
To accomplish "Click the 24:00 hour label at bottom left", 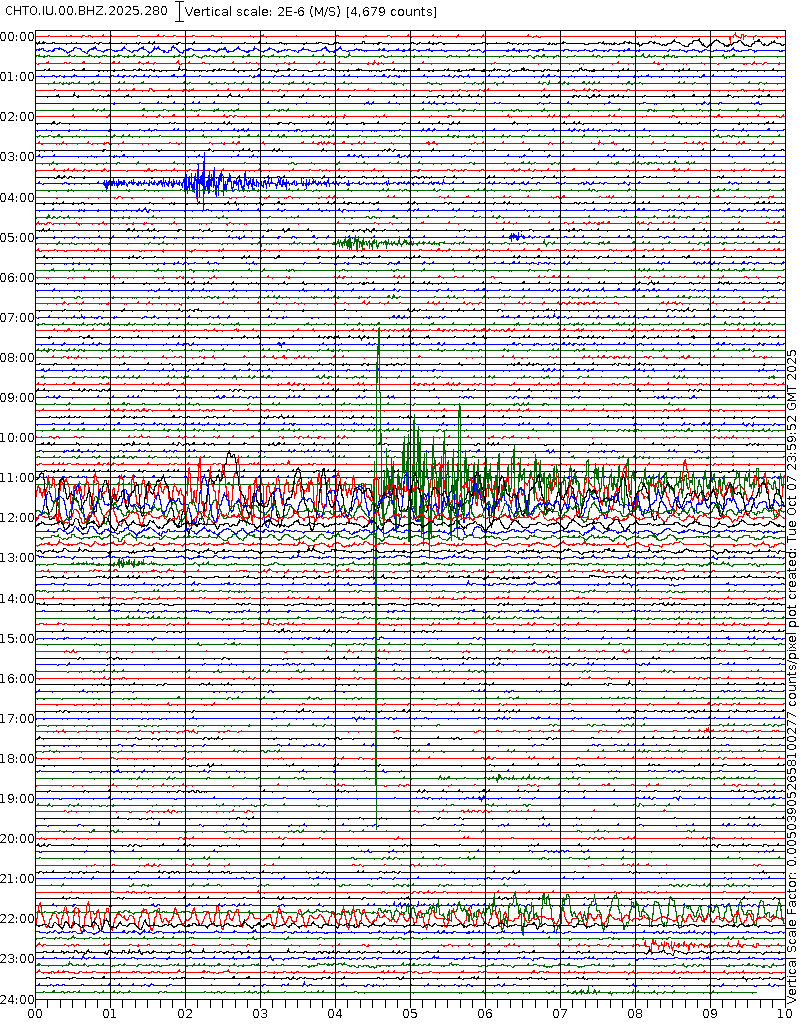I will 18,999.
